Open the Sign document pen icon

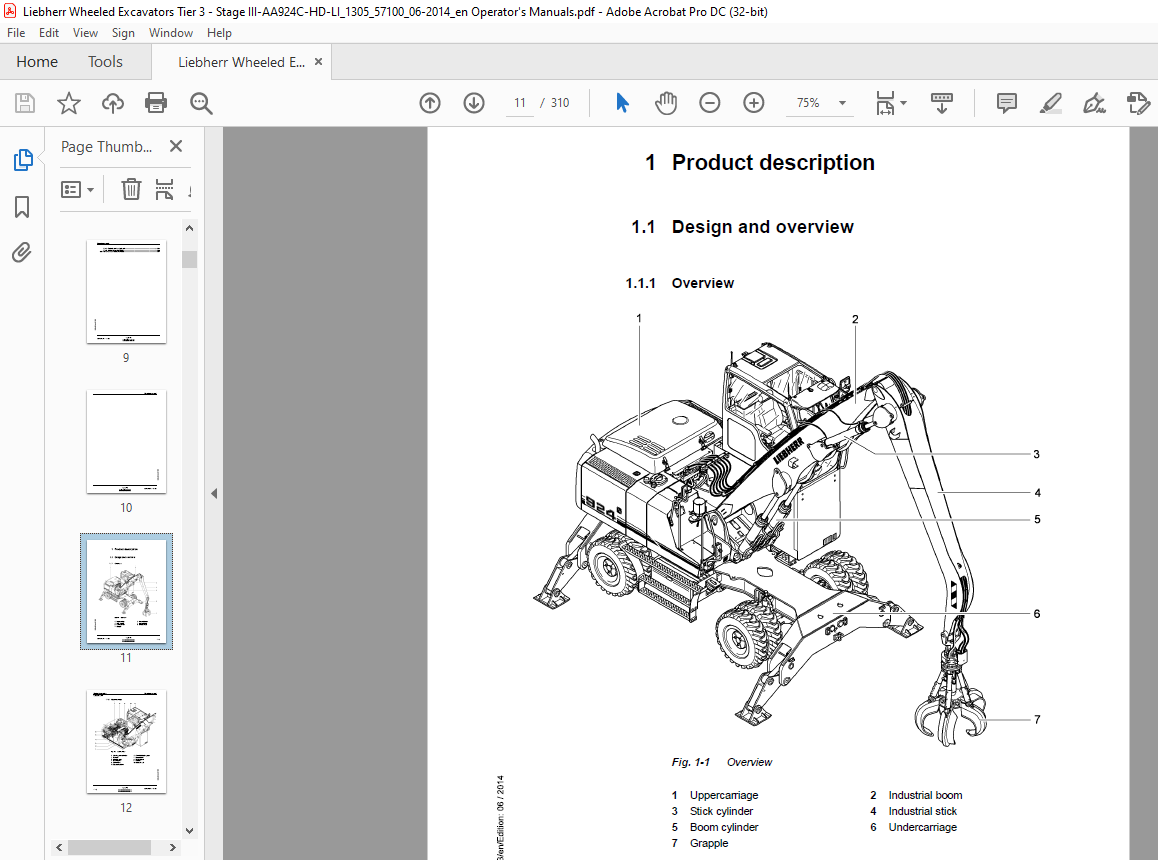point(1094,103)
